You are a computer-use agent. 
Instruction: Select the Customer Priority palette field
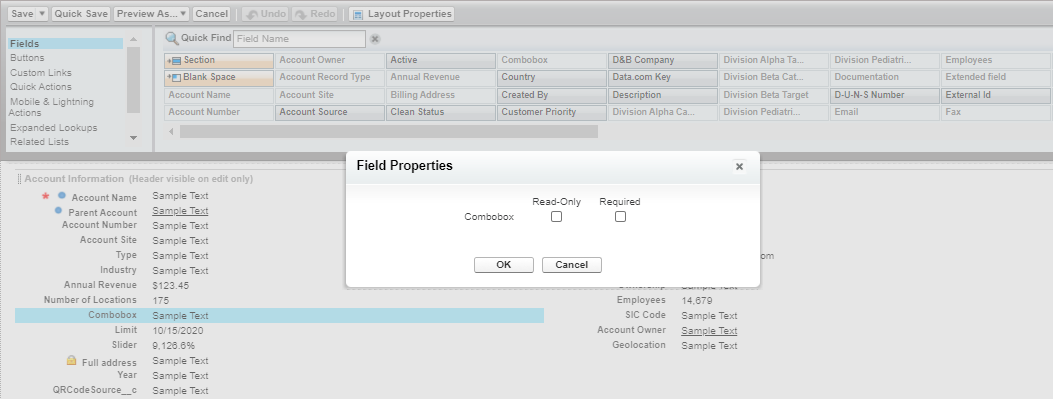pos(552,112)
